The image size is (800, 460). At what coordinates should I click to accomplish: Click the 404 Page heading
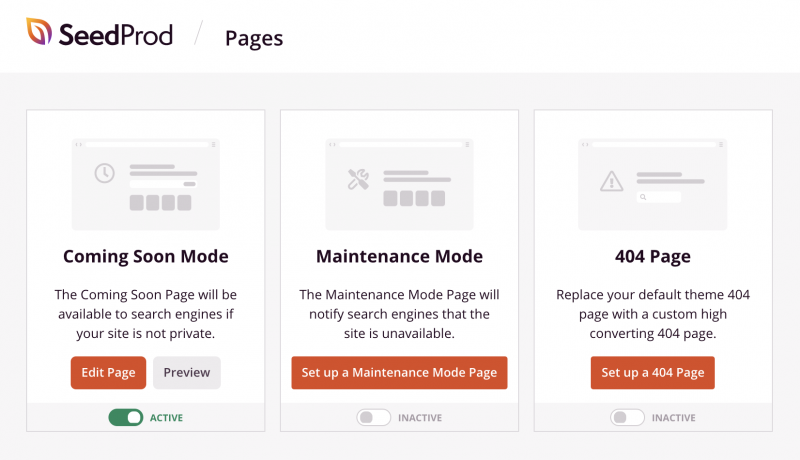(652, 256)
